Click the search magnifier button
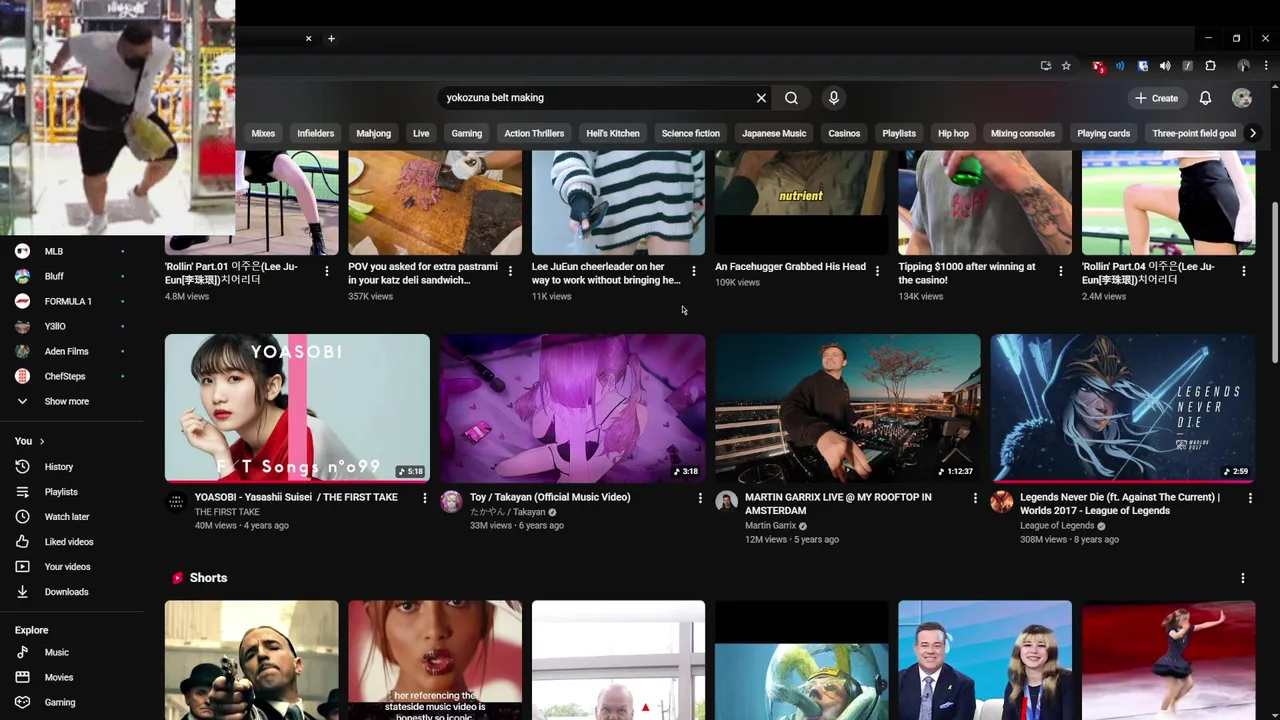Image resolution: width=1280 pixels, height=720 pixels. (x=791, y=98)
